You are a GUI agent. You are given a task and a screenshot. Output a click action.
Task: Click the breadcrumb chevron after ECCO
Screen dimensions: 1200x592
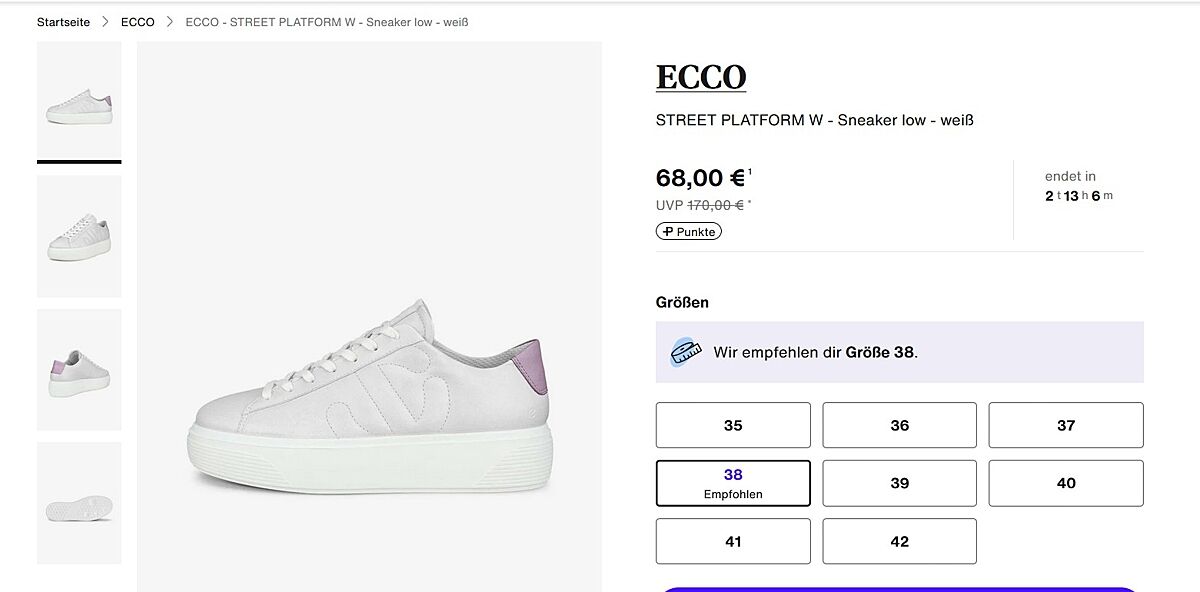click(x=170, y=22)
